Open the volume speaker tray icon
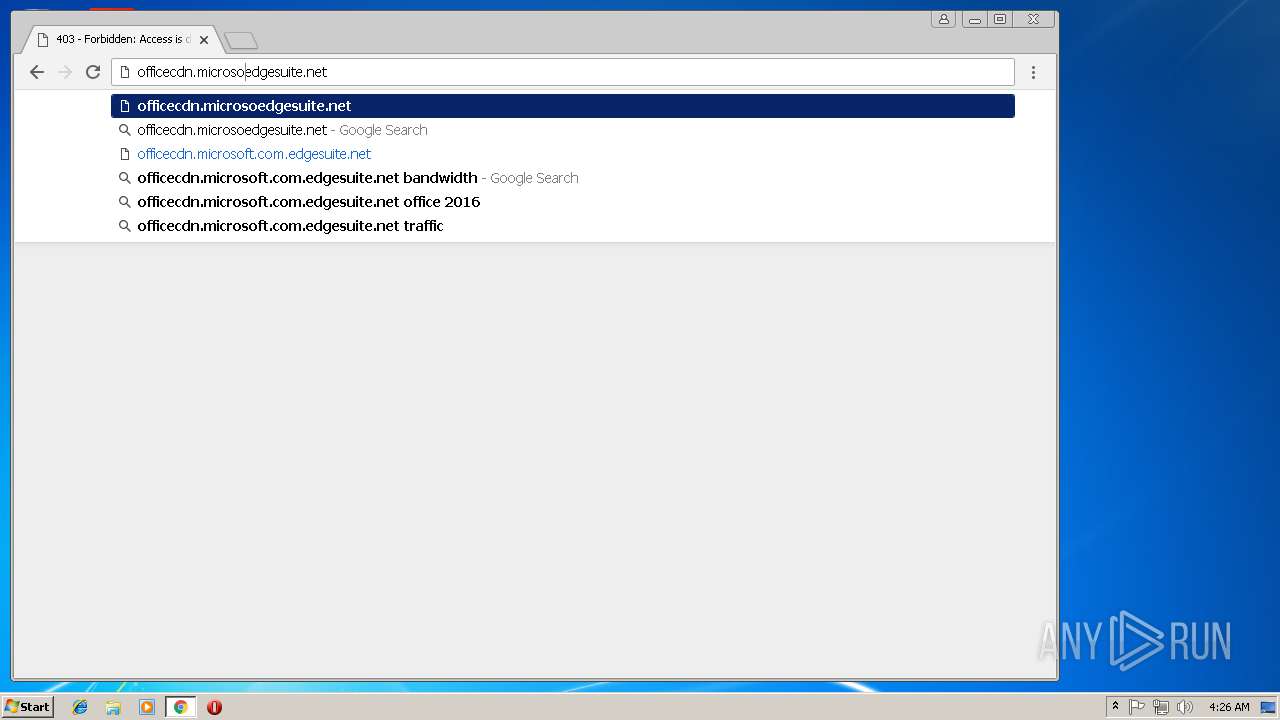Screen dimensions: 1280x720 pyautogui.click(x=1185, y=707)
